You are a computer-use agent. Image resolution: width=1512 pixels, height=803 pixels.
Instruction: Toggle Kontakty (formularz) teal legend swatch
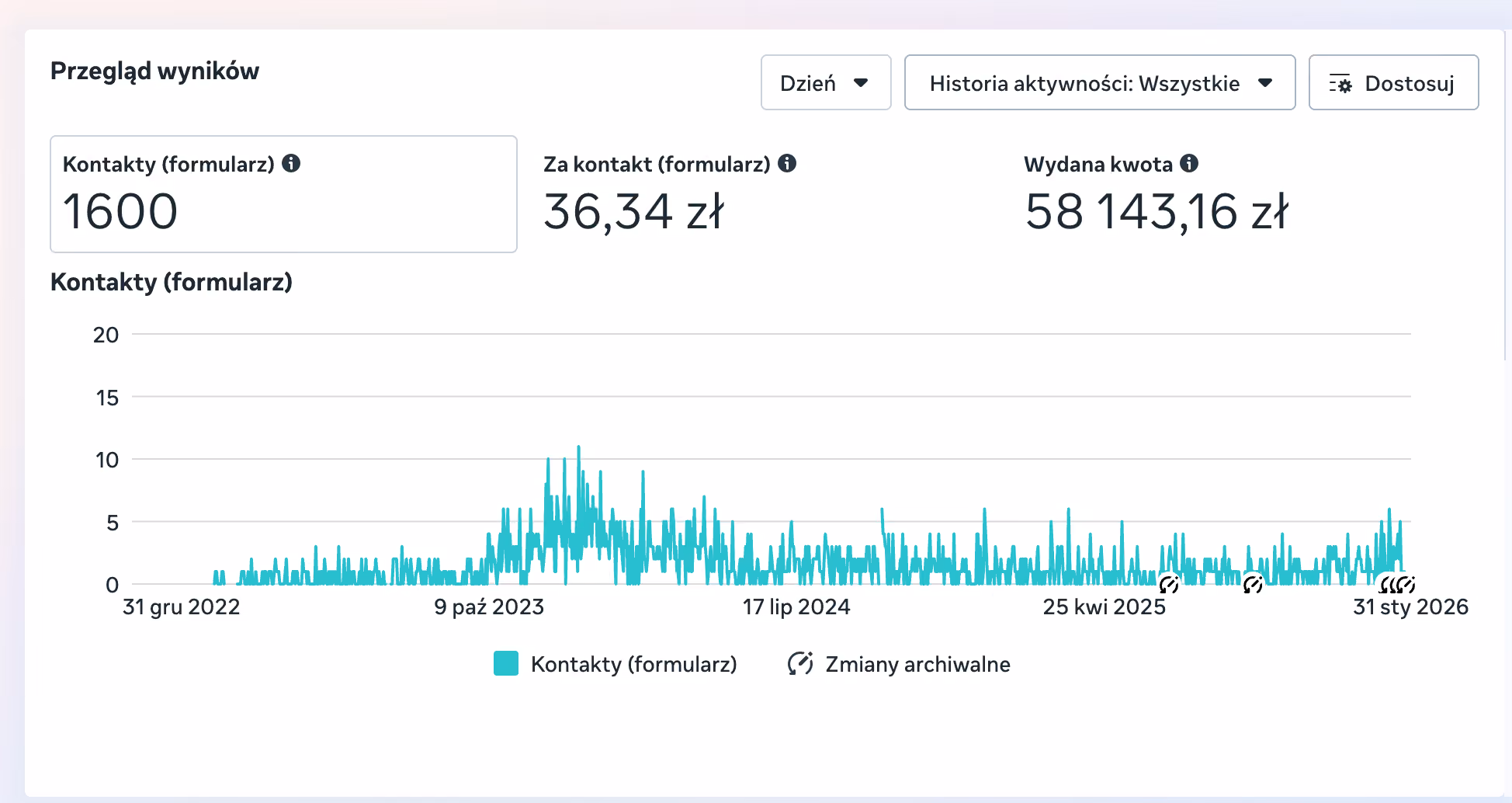pyautogui.click(x=506, y=664)
